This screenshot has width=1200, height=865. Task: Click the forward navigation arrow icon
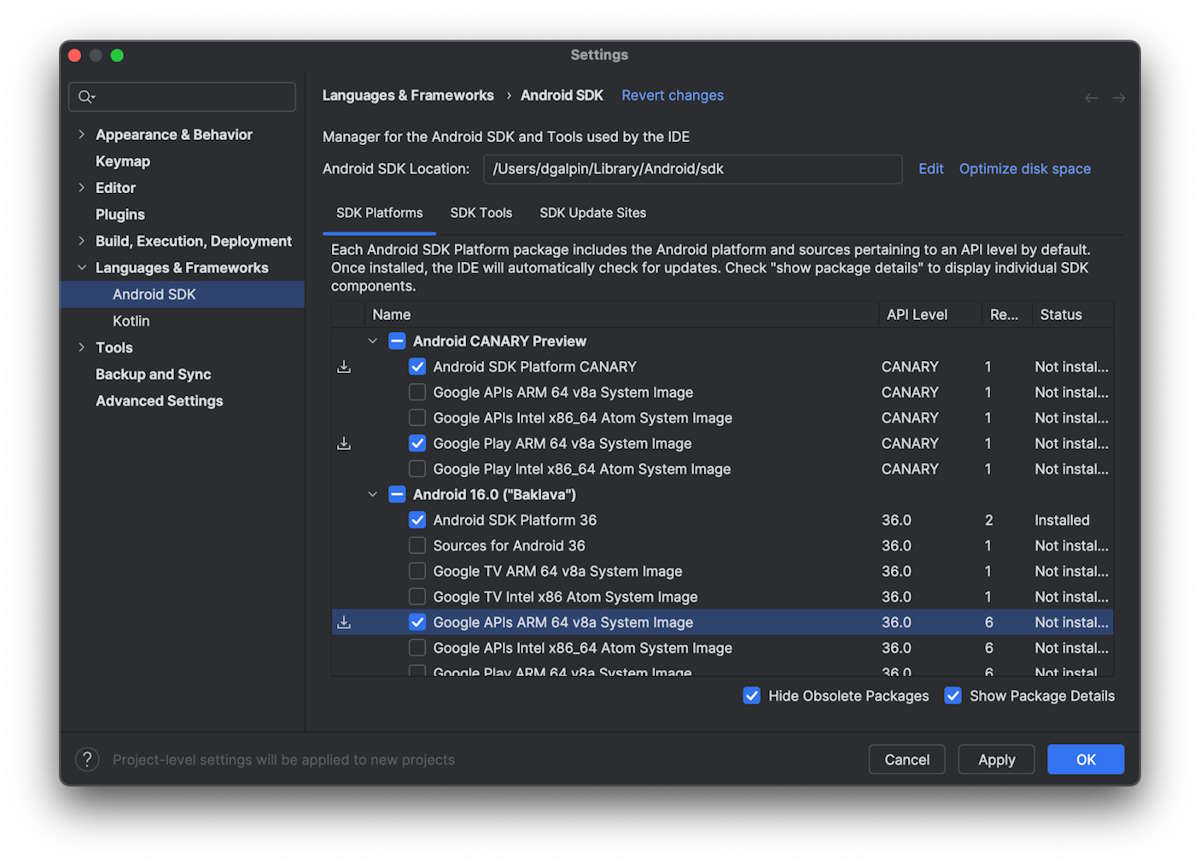coord(1119,97)
